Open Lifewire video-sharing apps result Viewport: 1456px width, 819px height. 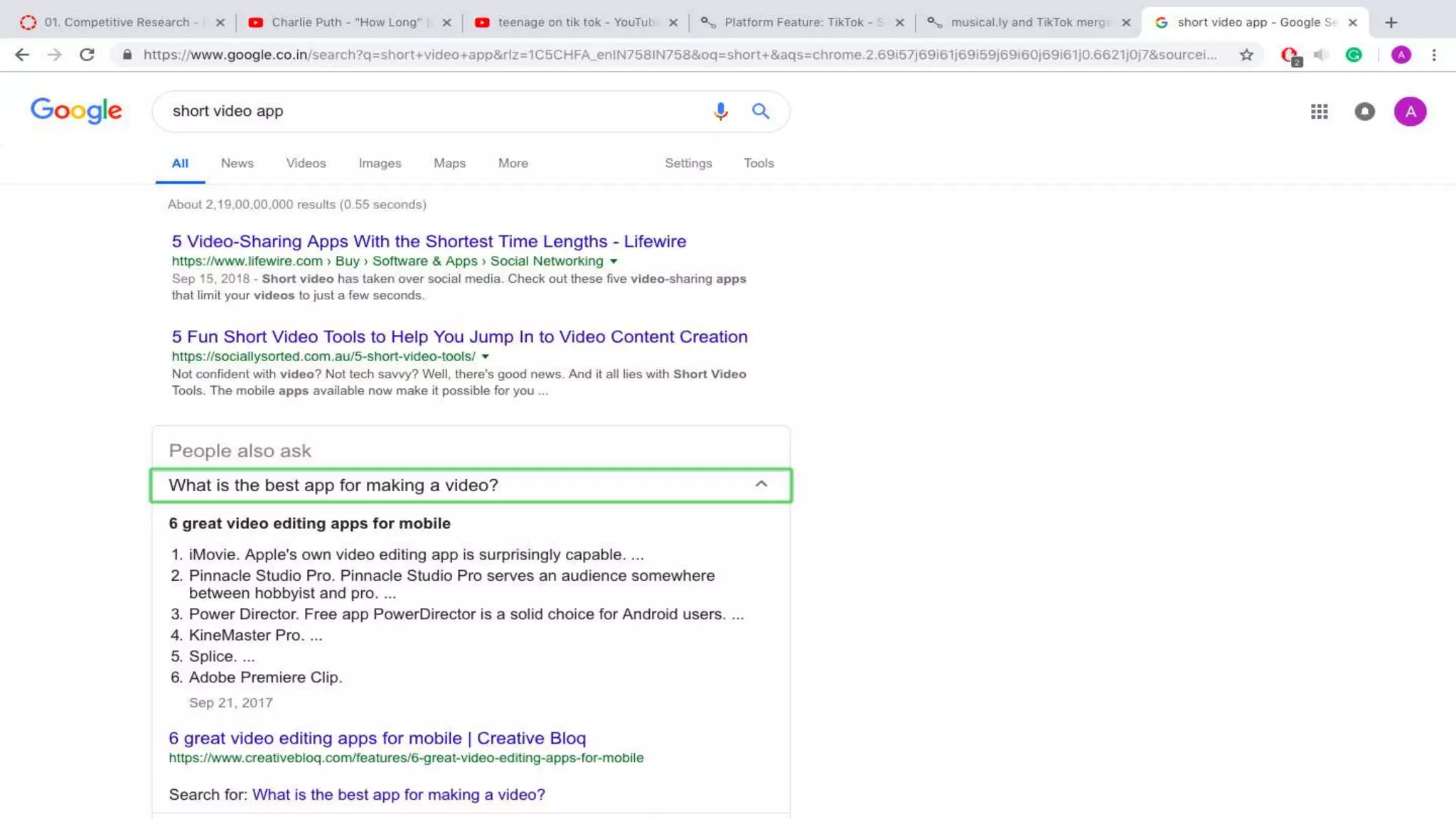[x=429, y=241]
